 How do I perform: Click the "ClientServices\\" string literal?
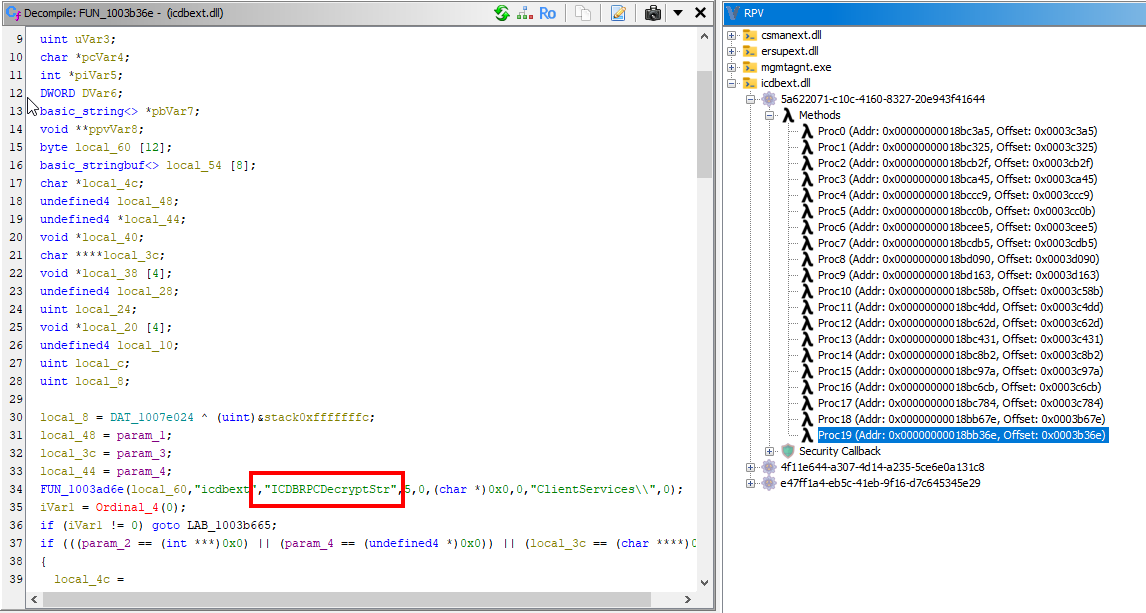click(594, 490)
